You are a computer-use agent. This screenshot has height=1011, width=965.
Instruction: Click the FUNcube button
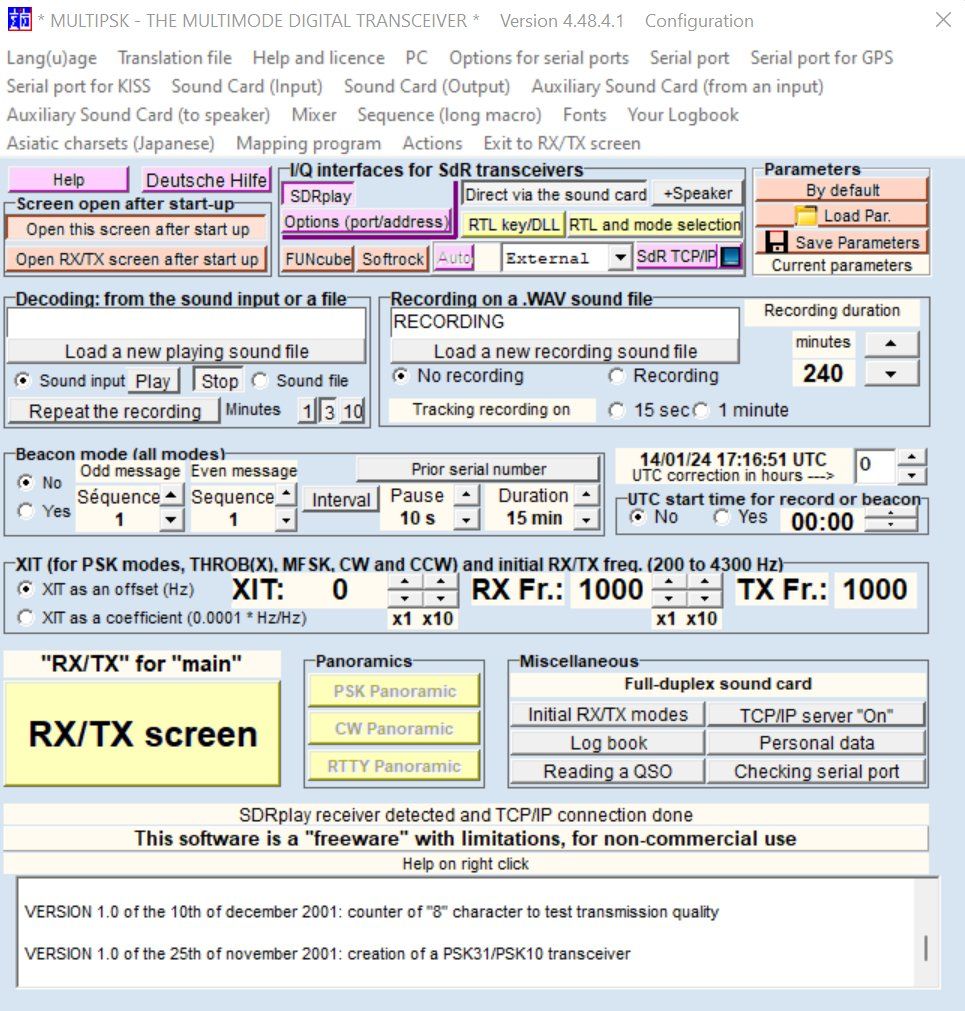(318, 259)
